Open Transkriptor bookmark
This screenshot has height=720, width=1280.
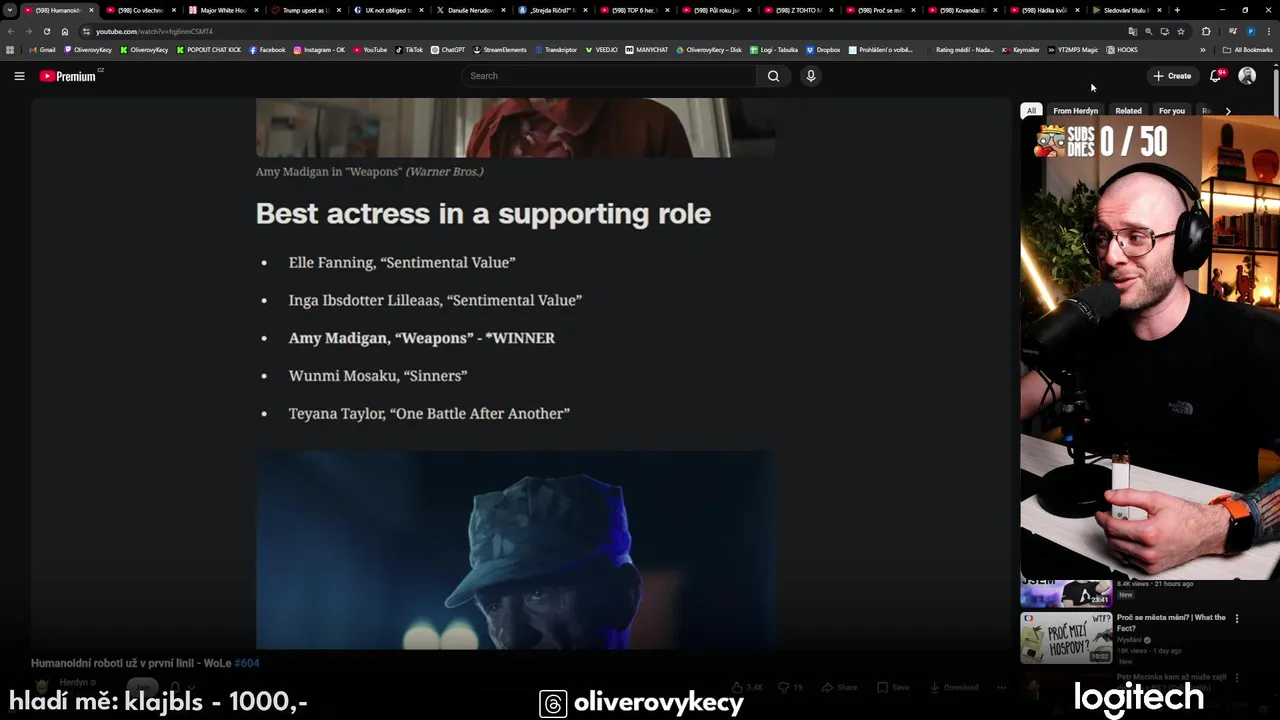coord(556,49)
